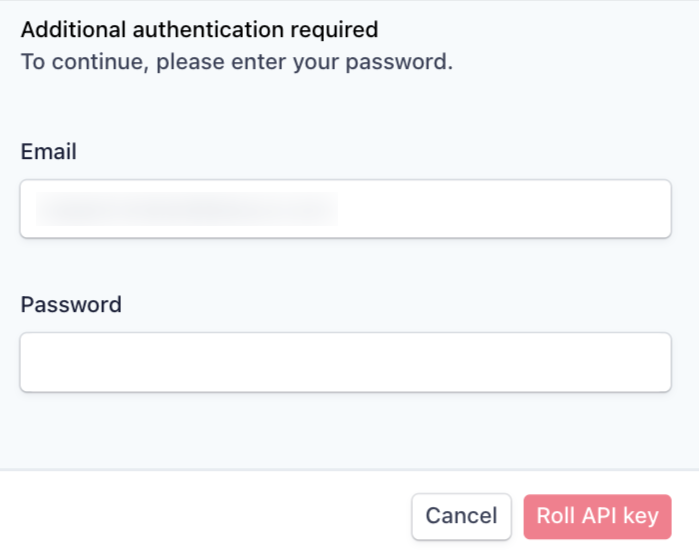Click the word 'Password' above the empty field
This screenshot has height=553, width=699.
tap(71, 304)
